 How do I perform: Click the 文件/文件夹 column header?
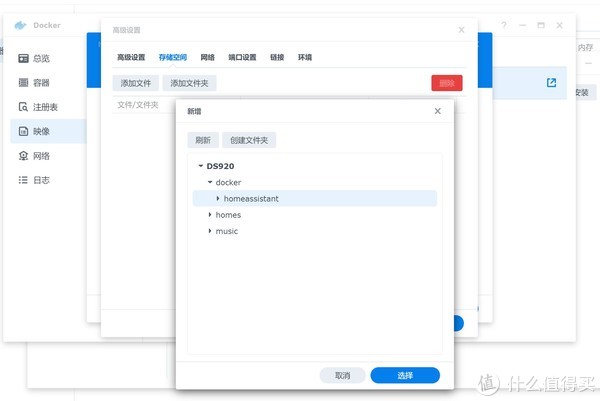[x=138, y=104]
